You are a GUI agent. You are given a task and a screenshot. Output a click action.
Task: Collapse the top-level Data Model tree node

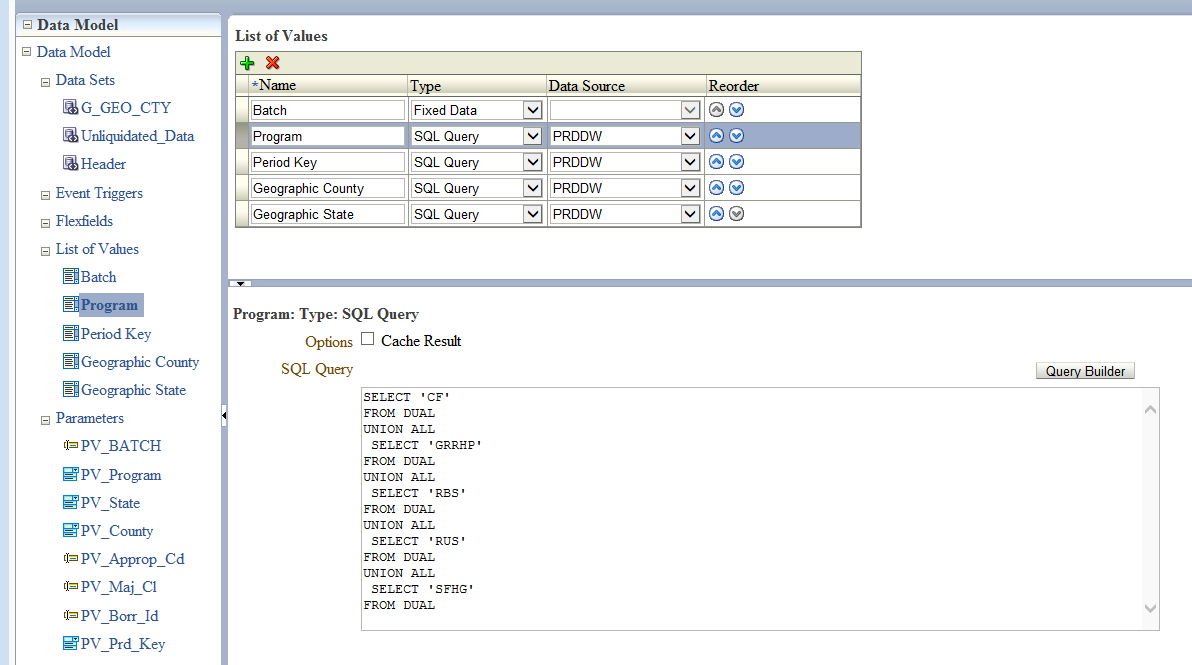pos(27,52)
